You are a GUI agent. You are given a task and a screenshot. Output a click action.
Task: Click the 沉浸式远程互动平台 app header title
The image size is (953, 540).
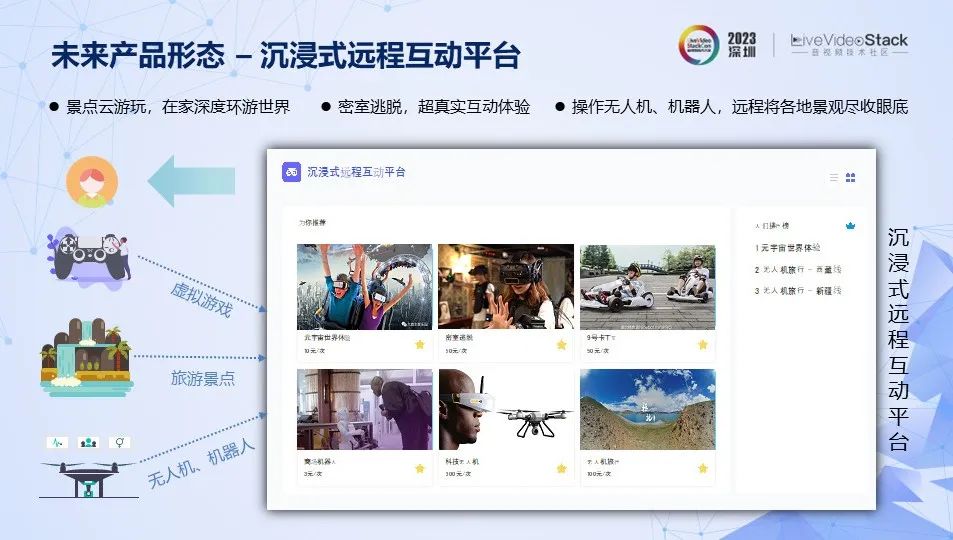(x=356, y=172)
